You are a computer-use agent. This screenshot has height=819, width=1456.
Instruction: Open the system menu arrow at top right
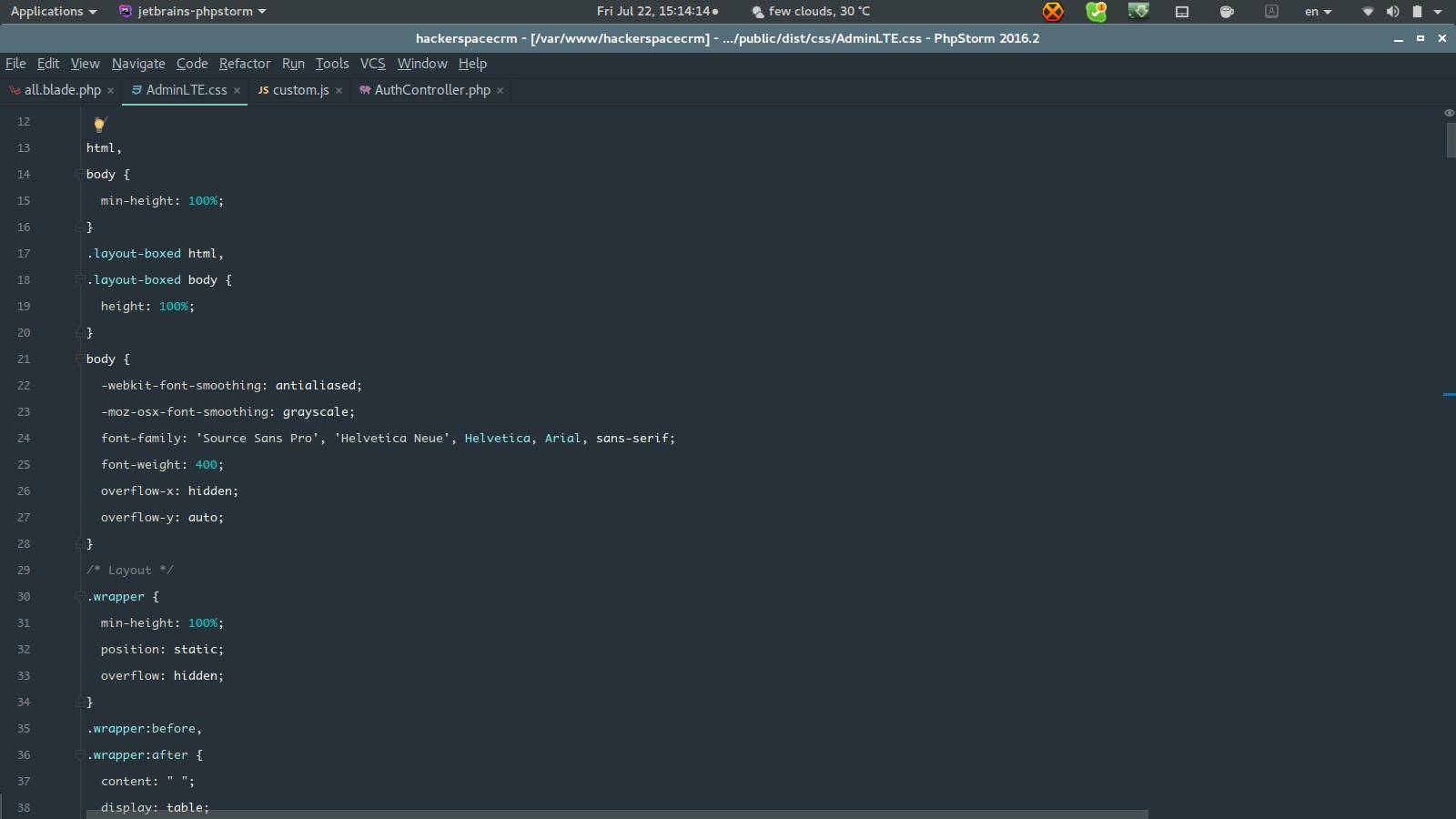click(1438, 12)
